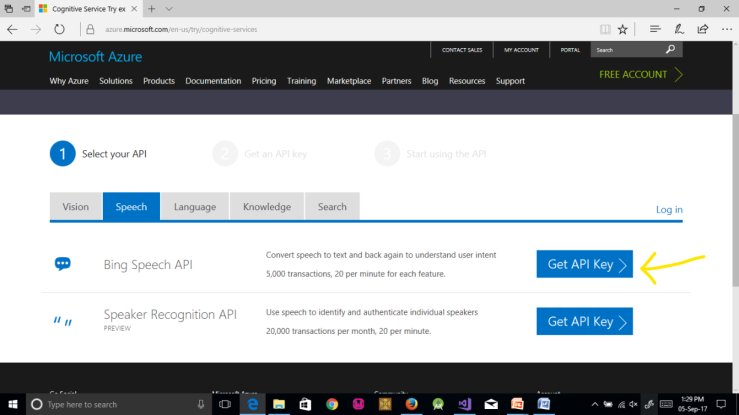
Task: Open new tab with plus button
Action: (152, 8)
